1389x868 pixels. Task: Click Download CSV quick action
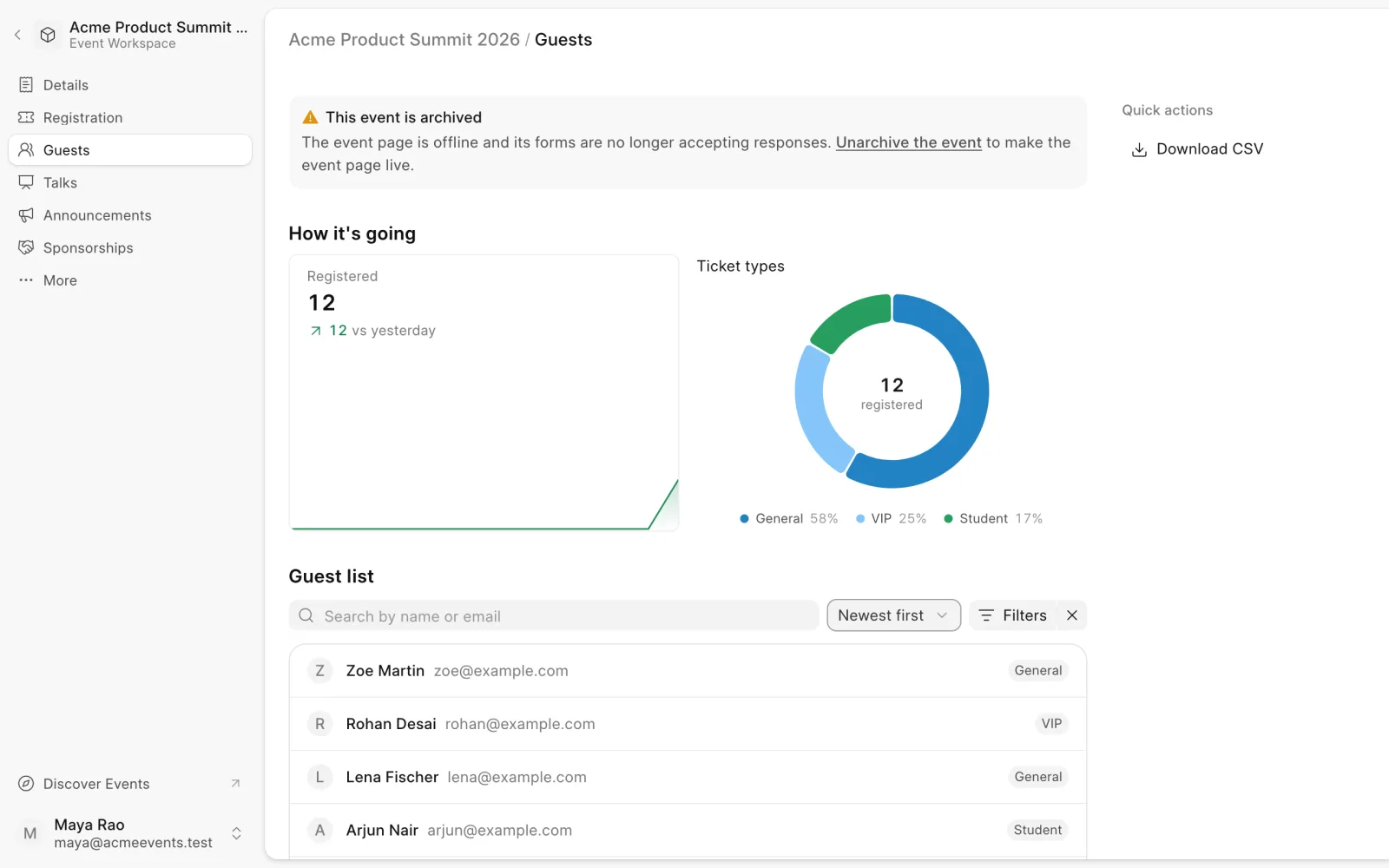click(1197, 149)
